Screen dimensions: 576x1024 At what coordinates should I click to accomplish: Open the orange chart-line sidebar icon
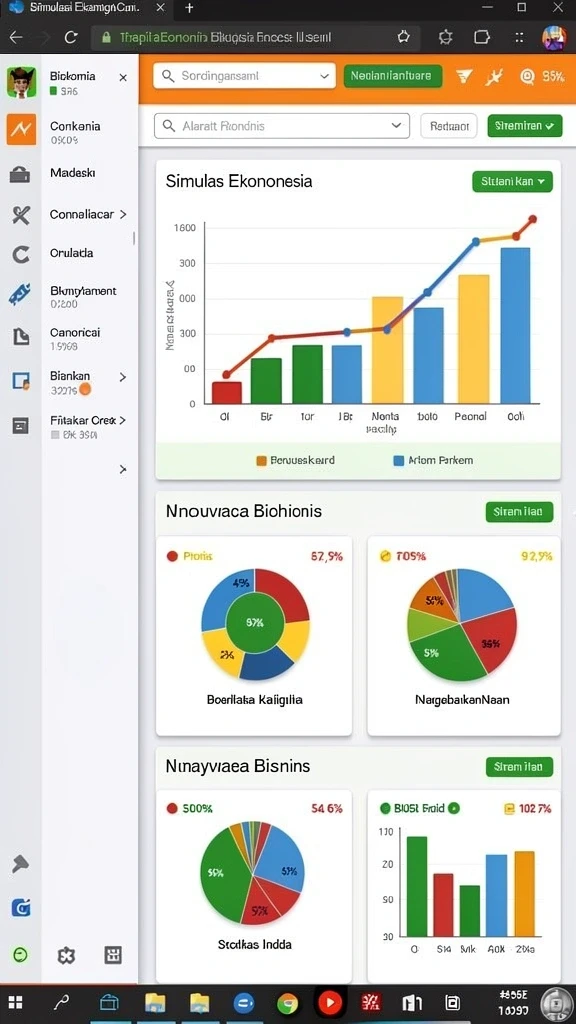tap(21, 129)
